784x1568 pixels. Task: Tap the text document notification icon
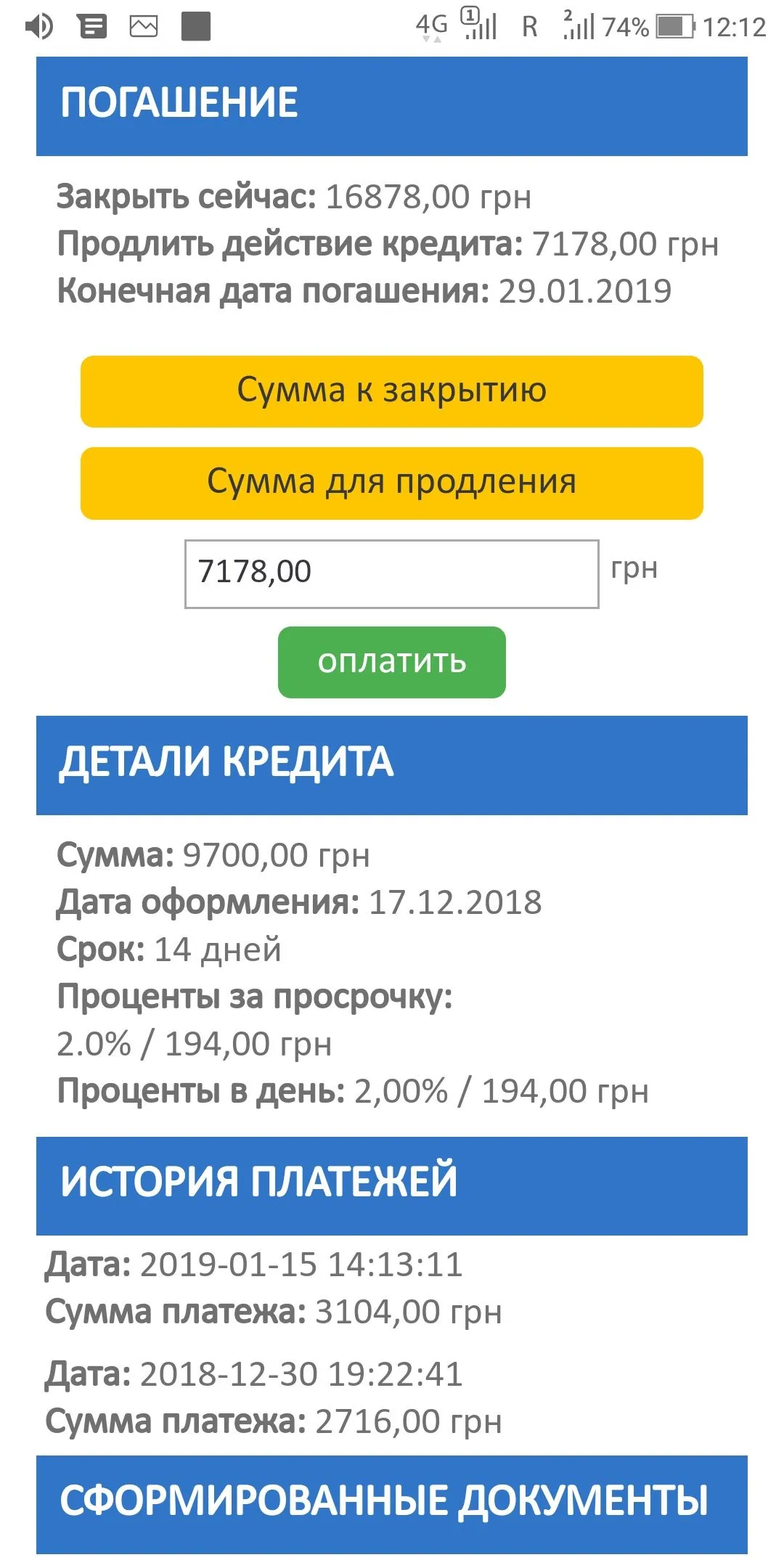pos(92,28)
